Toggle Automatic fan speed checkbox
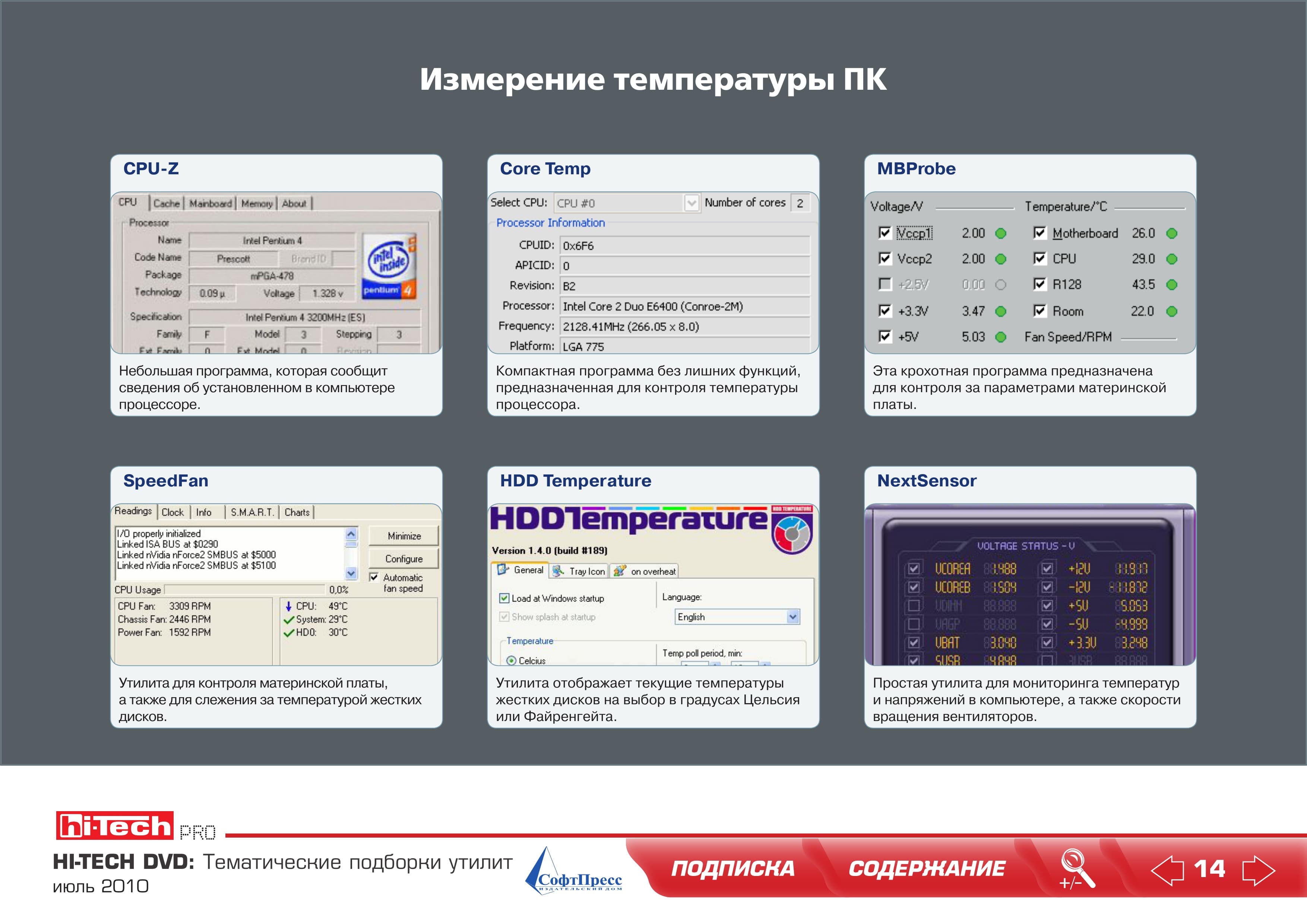This screenshot has width=1307, height=924. [x=374, y=578]
